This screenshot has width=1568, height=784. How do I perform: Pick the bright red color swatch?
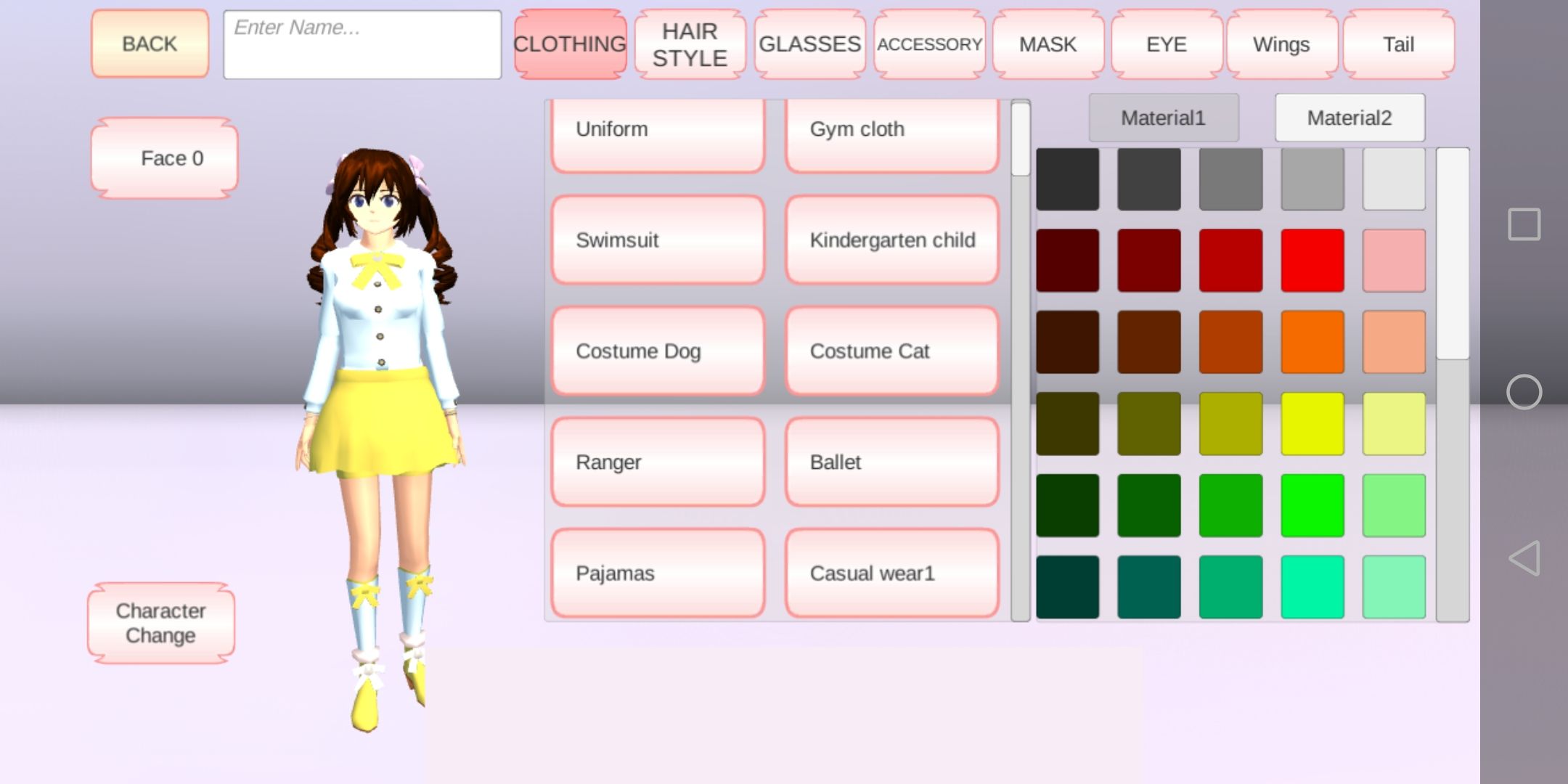(1312, 261)
